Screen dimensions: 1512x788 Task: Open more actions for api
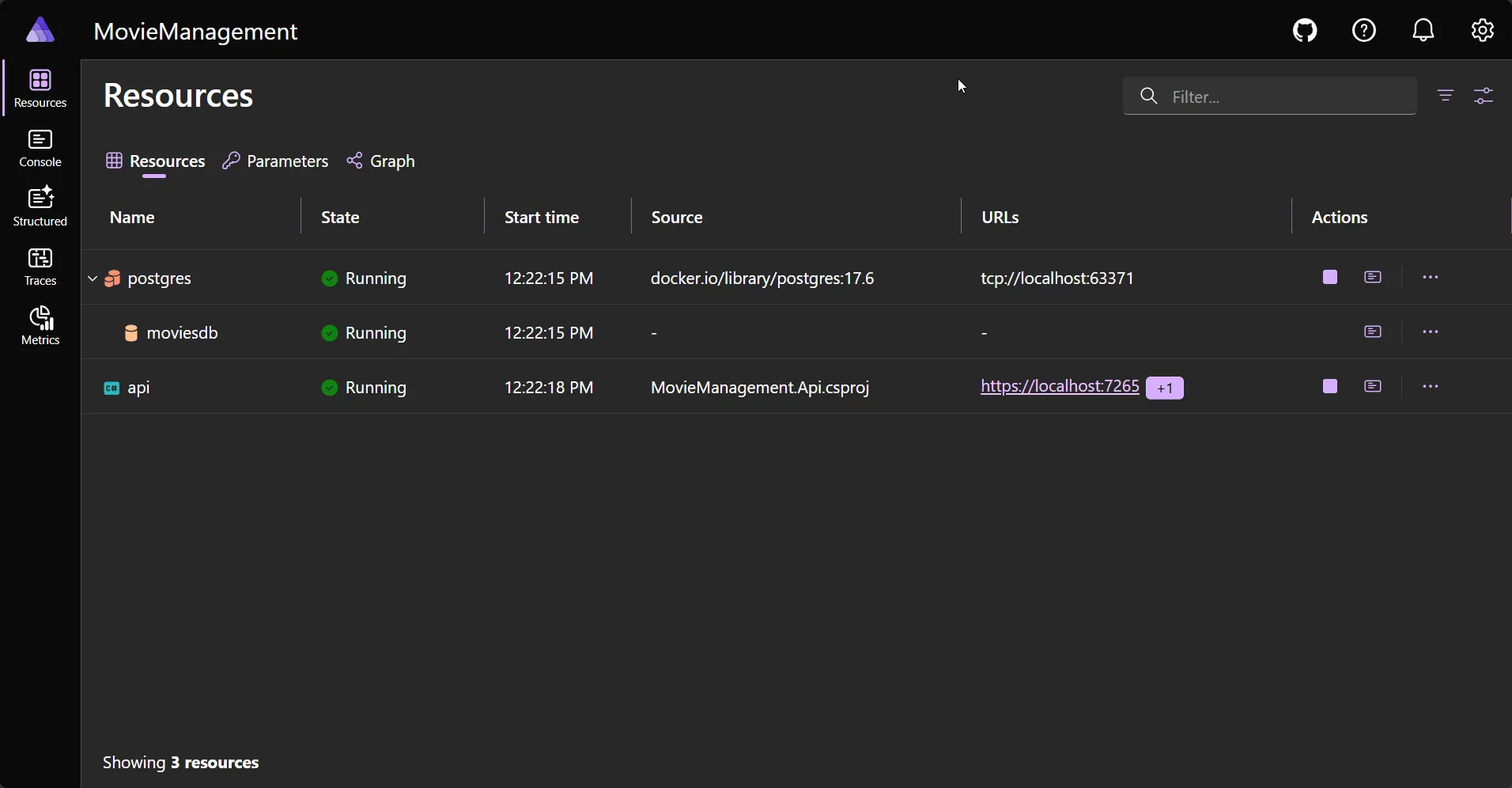point(1431,386)
